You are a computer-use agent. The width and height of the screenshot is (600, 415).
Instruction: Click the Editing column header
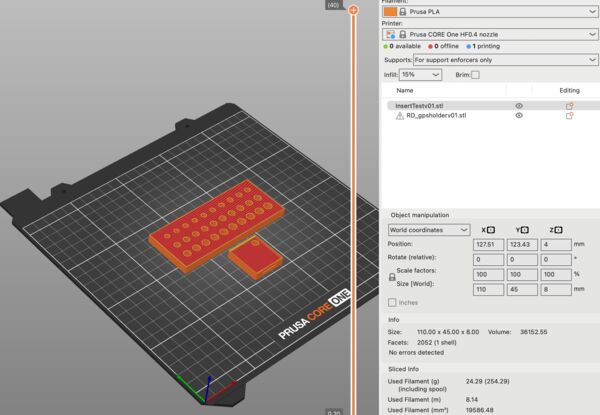coord(569,91)
